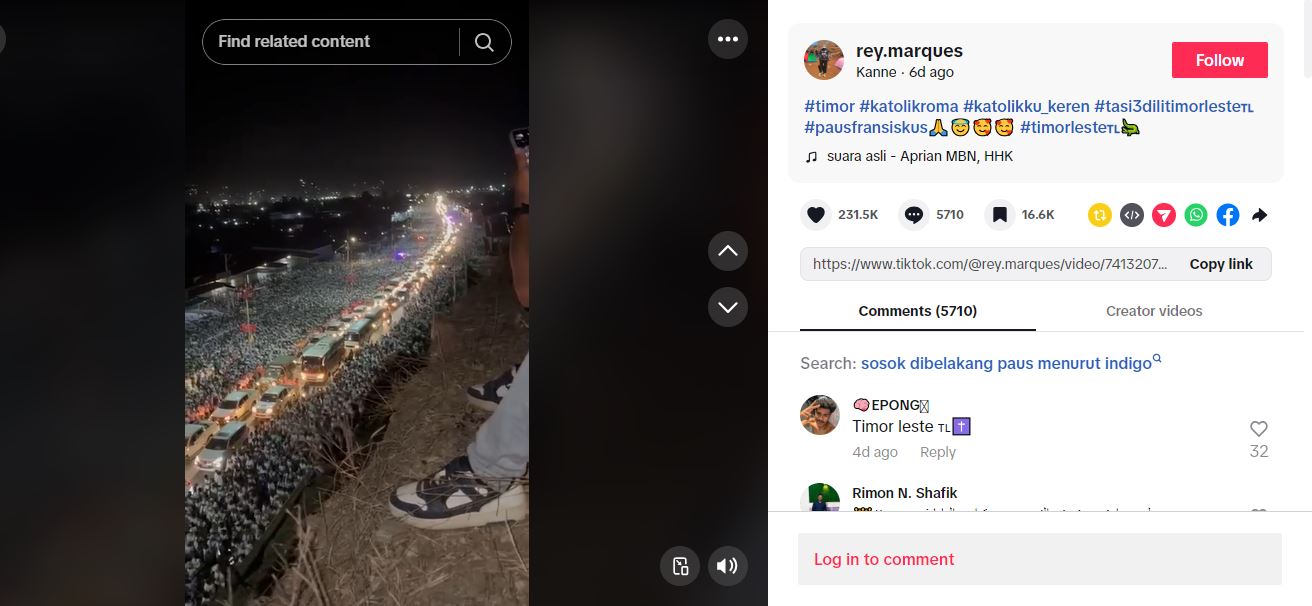
Task: Select the Comments (5710) tab
Action: [917, 311]
